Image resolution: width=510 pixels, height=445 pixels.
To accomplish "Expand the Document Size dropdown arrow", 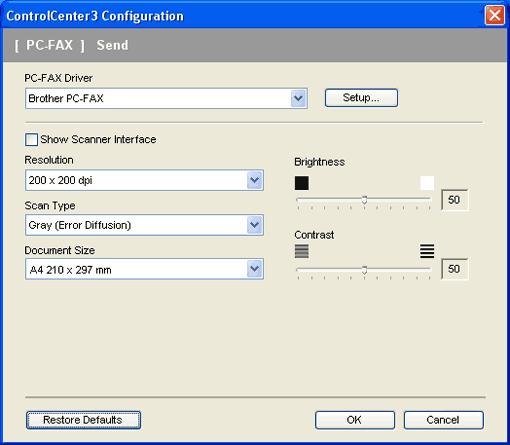I will [255, 269].
